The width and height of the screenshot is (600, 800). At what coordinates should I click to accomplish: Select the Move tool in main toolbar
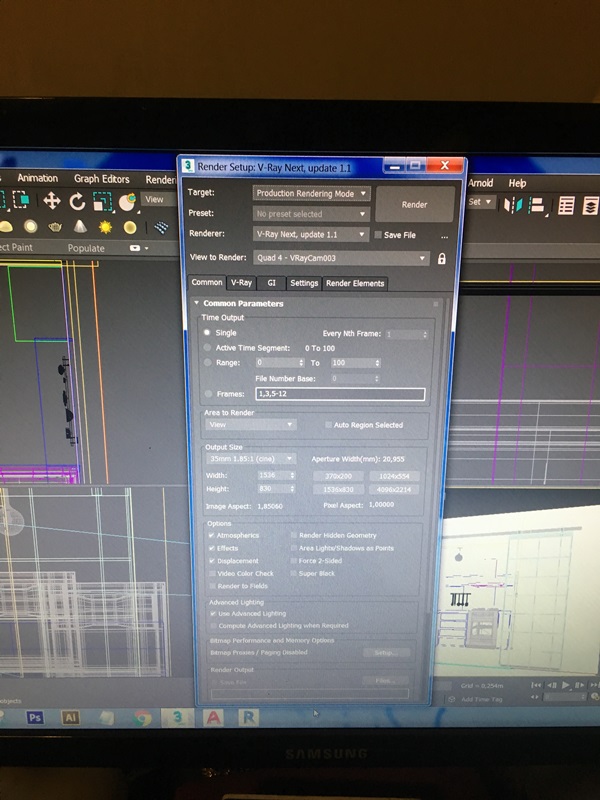(x=52, y=201)
